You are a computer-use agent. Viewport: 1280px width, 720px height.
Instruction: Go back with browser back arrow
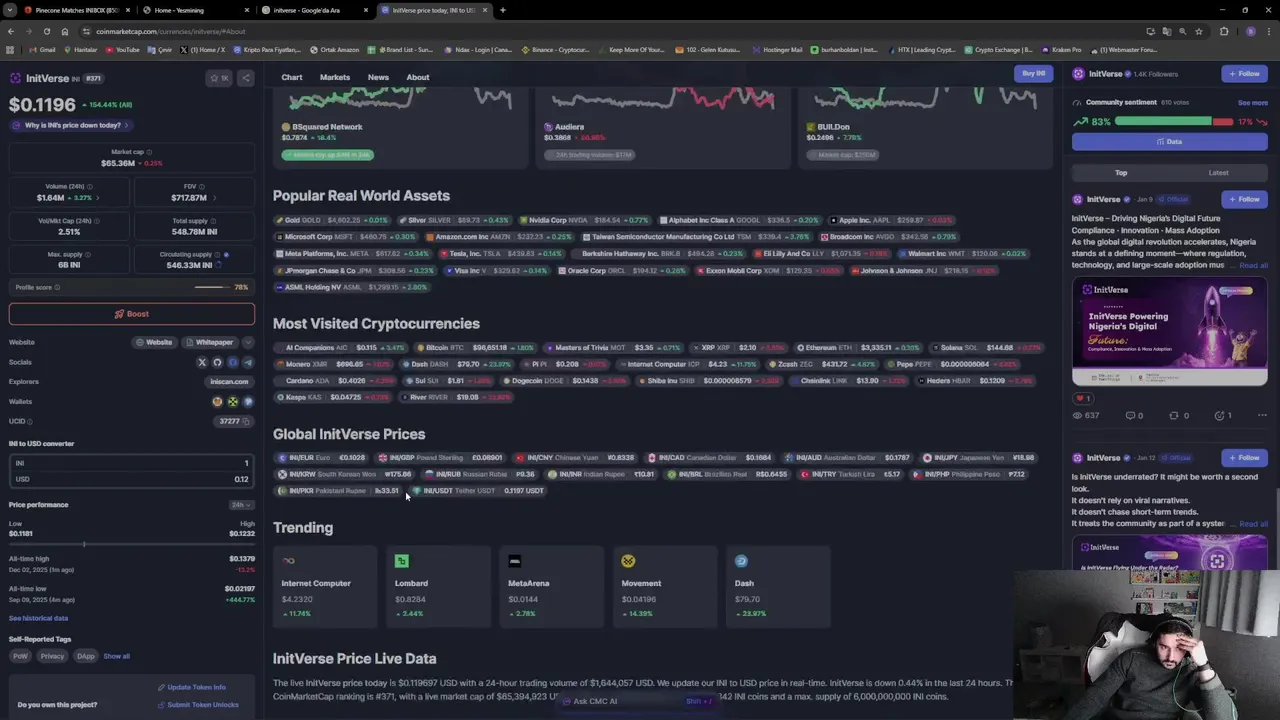11,31
